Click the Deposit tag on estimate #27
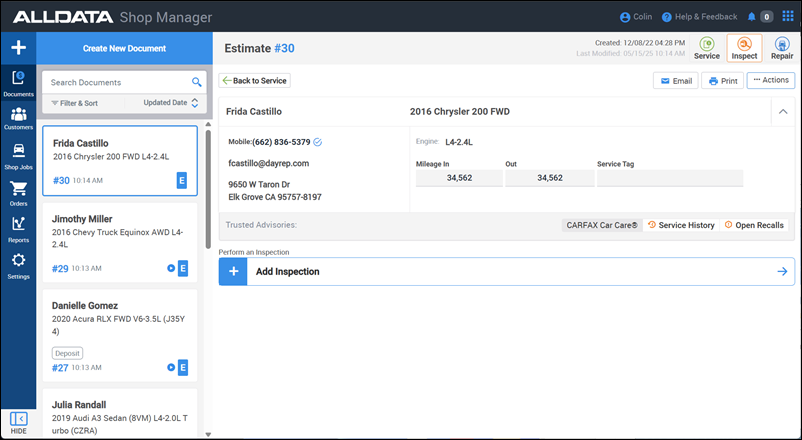Viewport: 802px width, 440px height. [67, 353]
